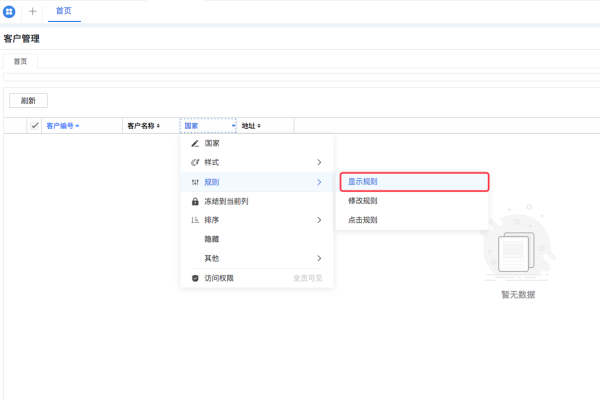Sort by 客户编号 column header
Screen dimensions: 600x400
coord(60,126)
